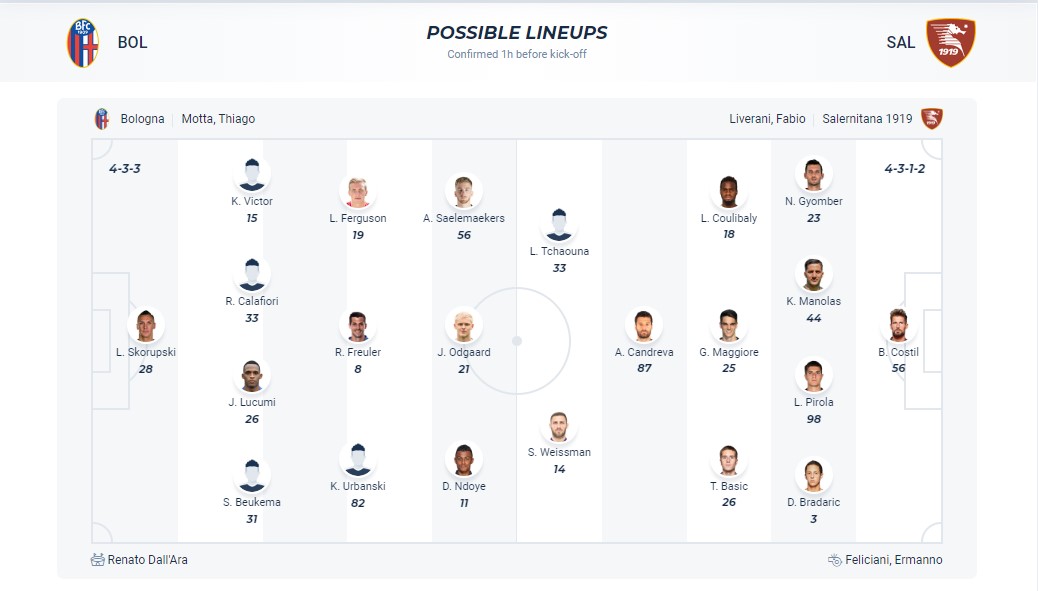Click the Renato Dall'Ara stadium name

click(148, 560)
